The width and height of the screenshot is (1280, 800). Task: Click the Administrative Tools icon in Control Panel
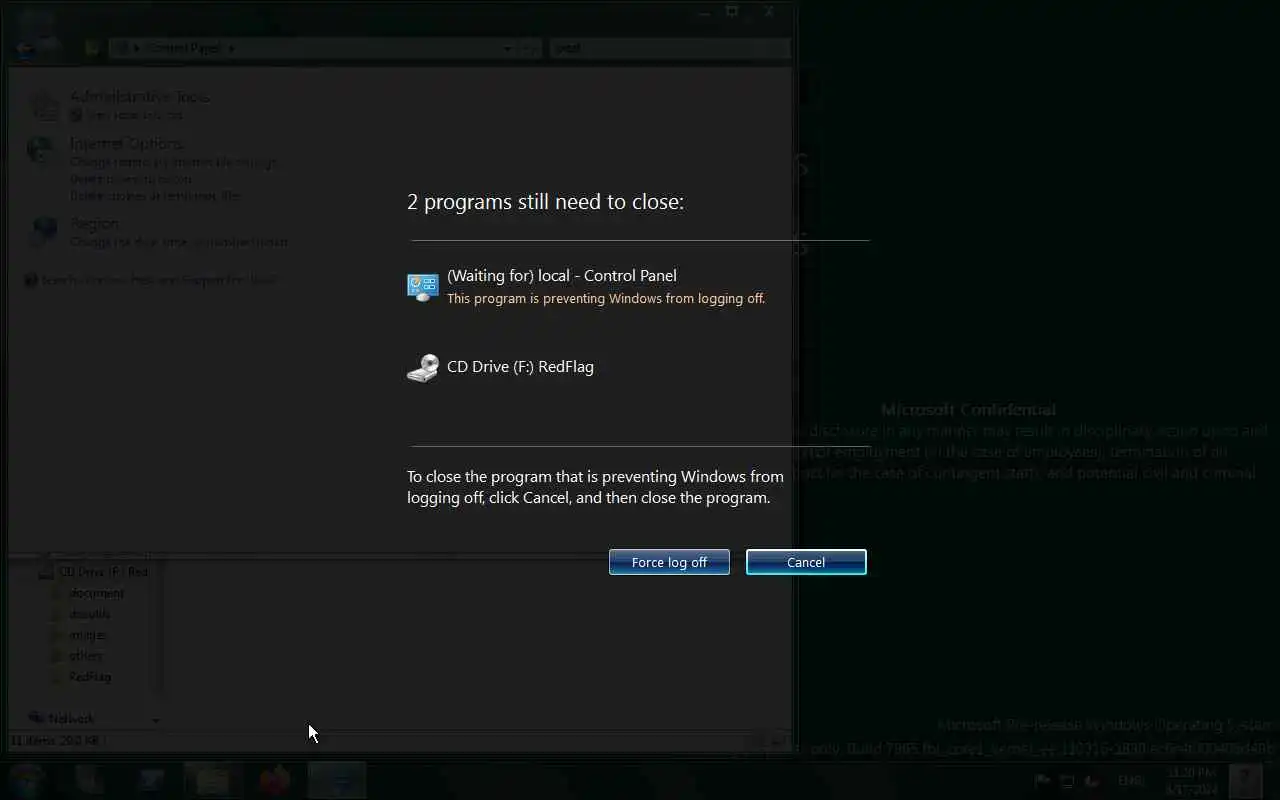[x=43, y=105]
